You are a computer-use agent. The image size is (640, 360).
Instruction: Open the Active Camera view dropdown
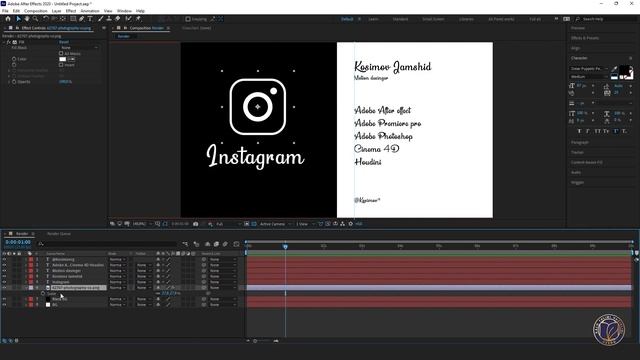point(276,224)
